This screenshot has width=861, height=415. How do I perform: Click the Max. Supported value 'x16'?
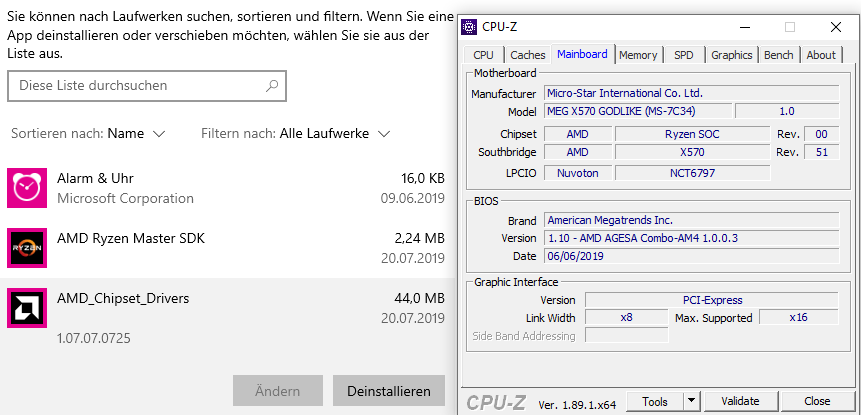click(x=798, y=317)
